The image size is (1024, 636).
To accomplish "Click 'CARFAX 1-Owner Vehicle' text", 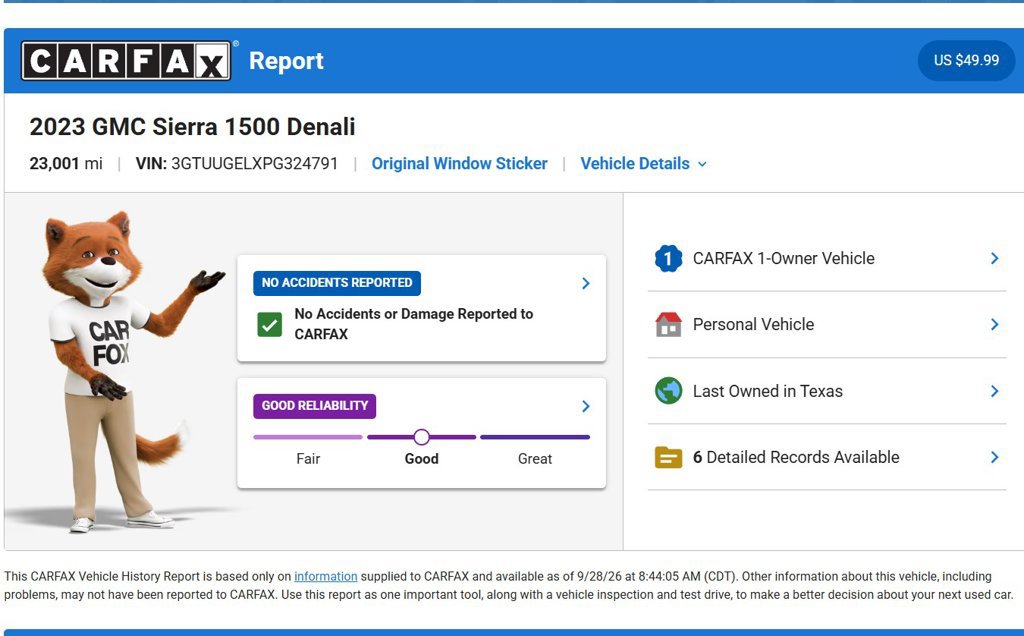I will (x=783, y=259).
